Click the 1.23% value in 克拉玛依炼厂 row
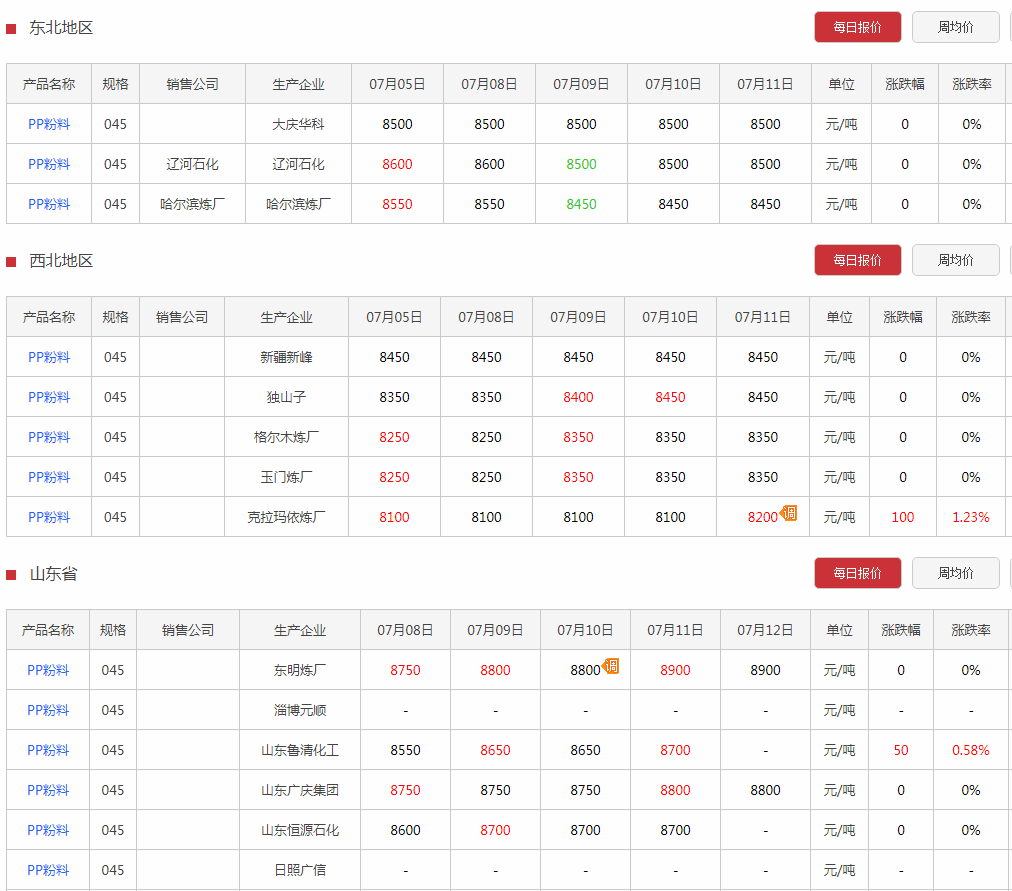The width and height of the screenshot is (1012, 891). tap(970, 517)
